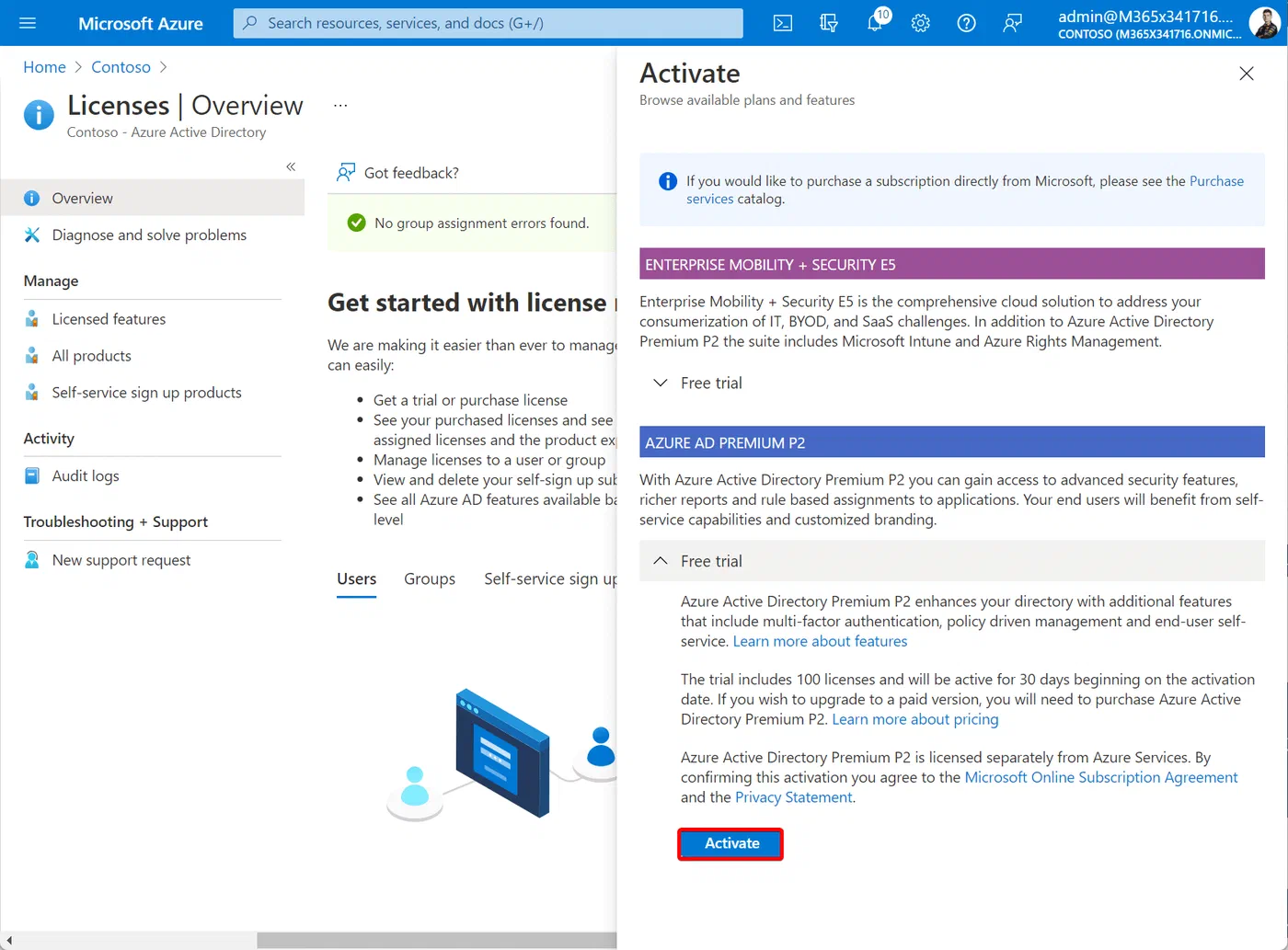
Task: Expand Free trial under Enterprise Mobility + Security E5
Action: click(952, 383)
